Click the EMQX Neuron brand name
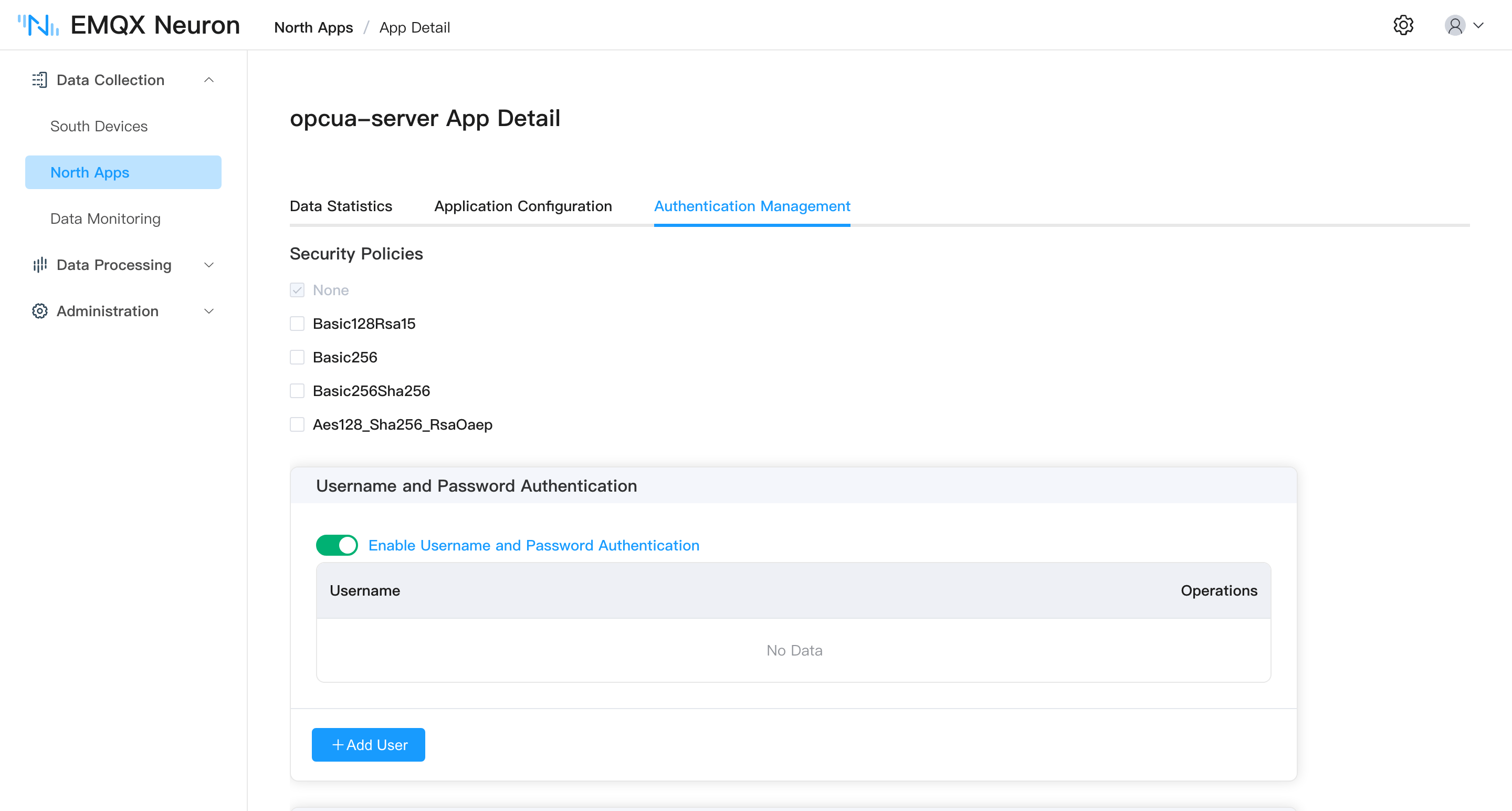 155,25
